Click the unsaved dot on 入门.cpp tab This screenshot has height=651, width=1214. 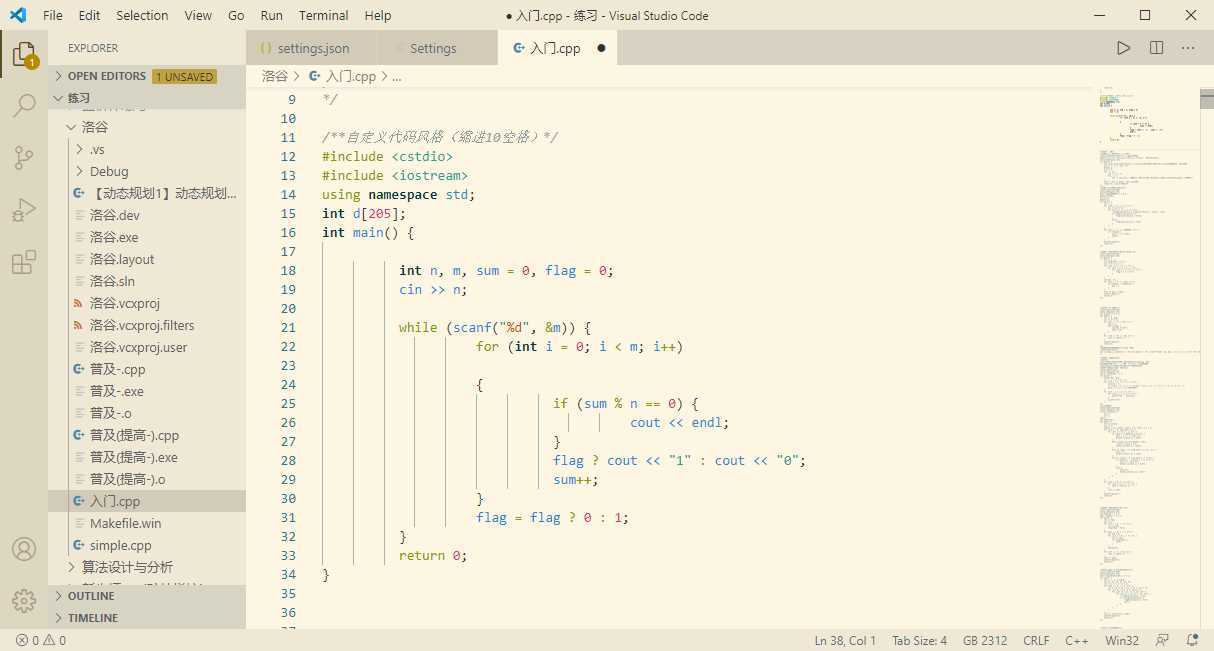(x=601, y=48)
